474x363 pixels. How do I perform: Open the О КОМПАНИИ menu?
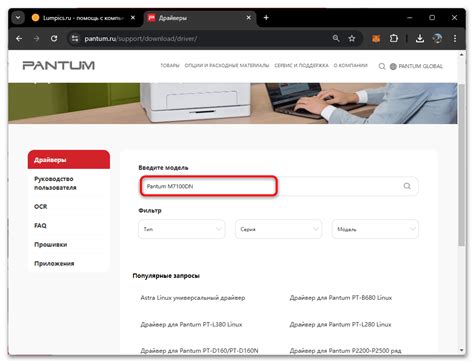pos(351,66)
